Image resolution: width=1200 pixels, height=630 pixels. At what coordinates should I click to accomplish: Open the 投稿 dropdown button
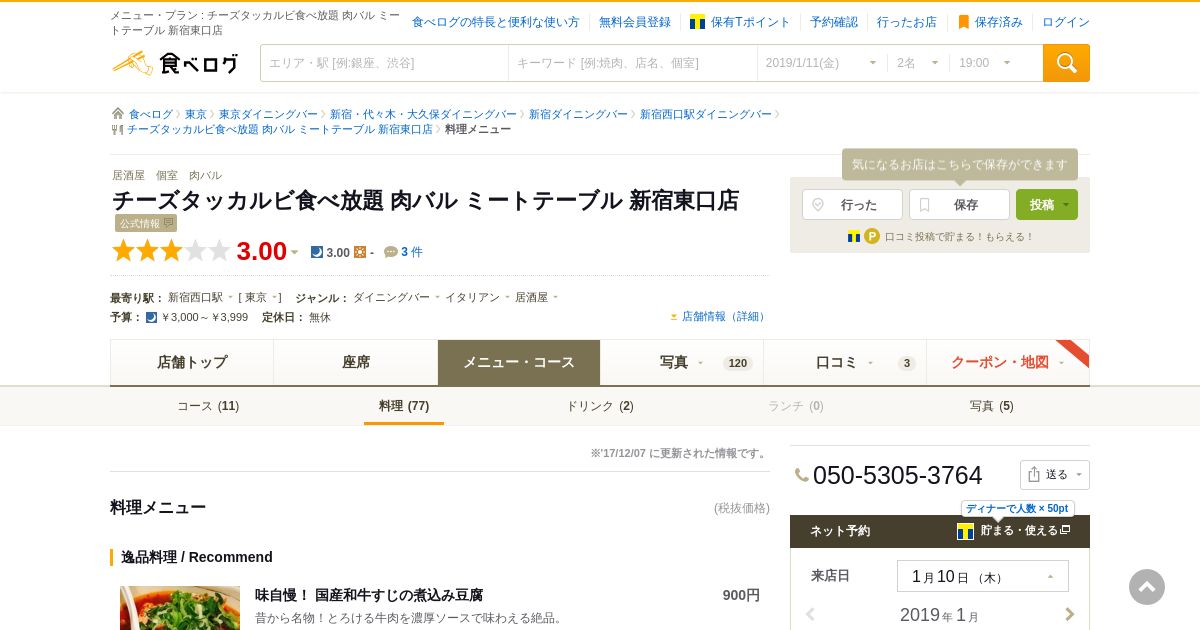point(1047,204)
